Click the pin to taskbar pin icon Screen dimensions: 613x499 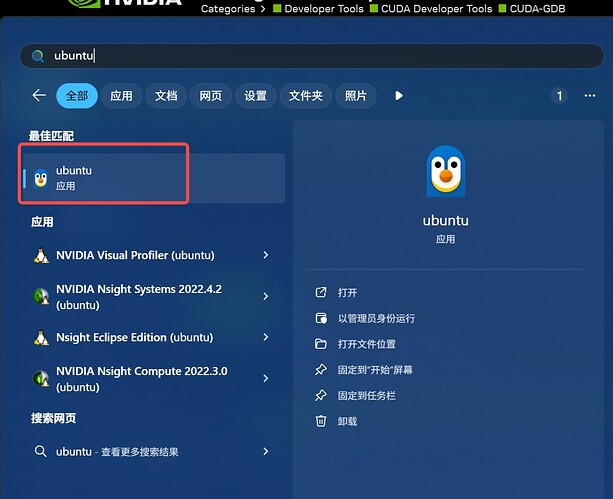tap(321, 395)
